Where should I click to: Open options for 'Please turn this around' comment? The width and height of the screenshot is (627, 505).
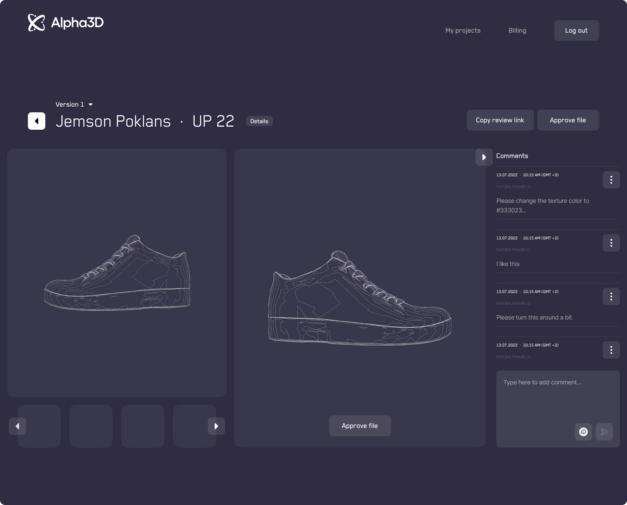611,296
